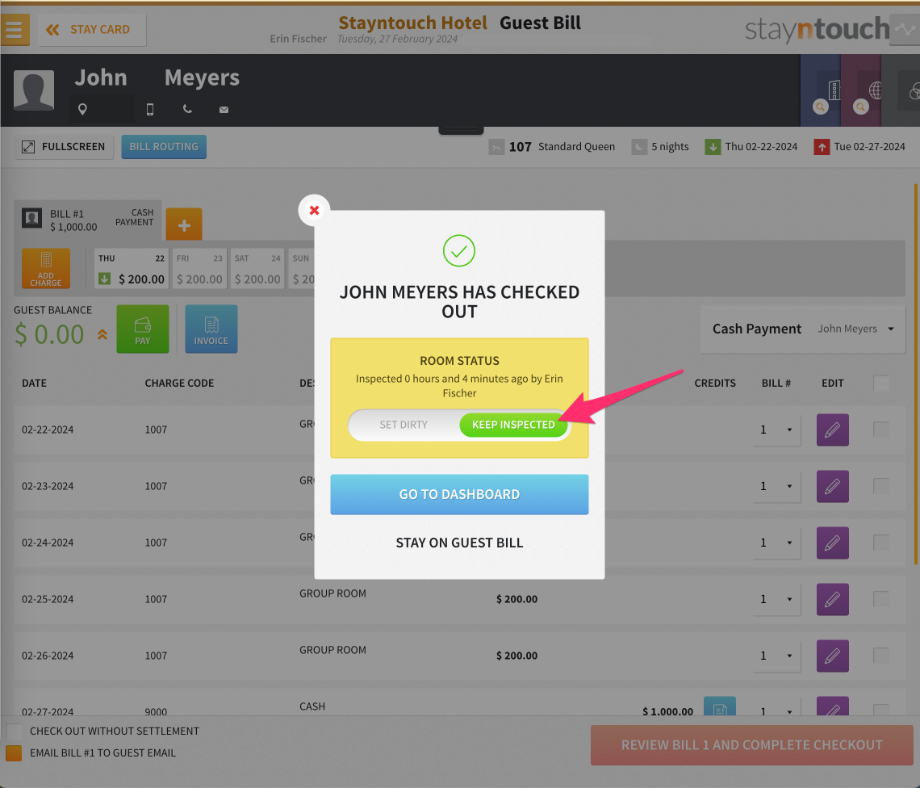Click charge code 9000
This screenshot has width=920, height=788.
pos(156,711)
